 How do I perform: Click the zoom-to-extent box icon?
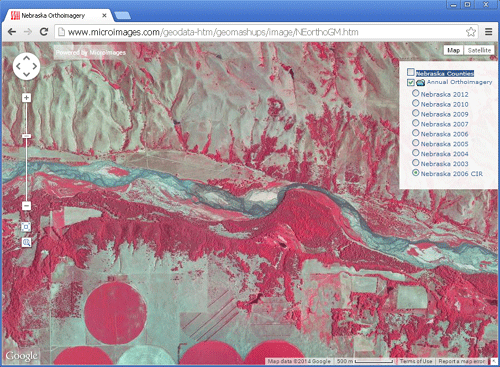click(x=26, y=227)
